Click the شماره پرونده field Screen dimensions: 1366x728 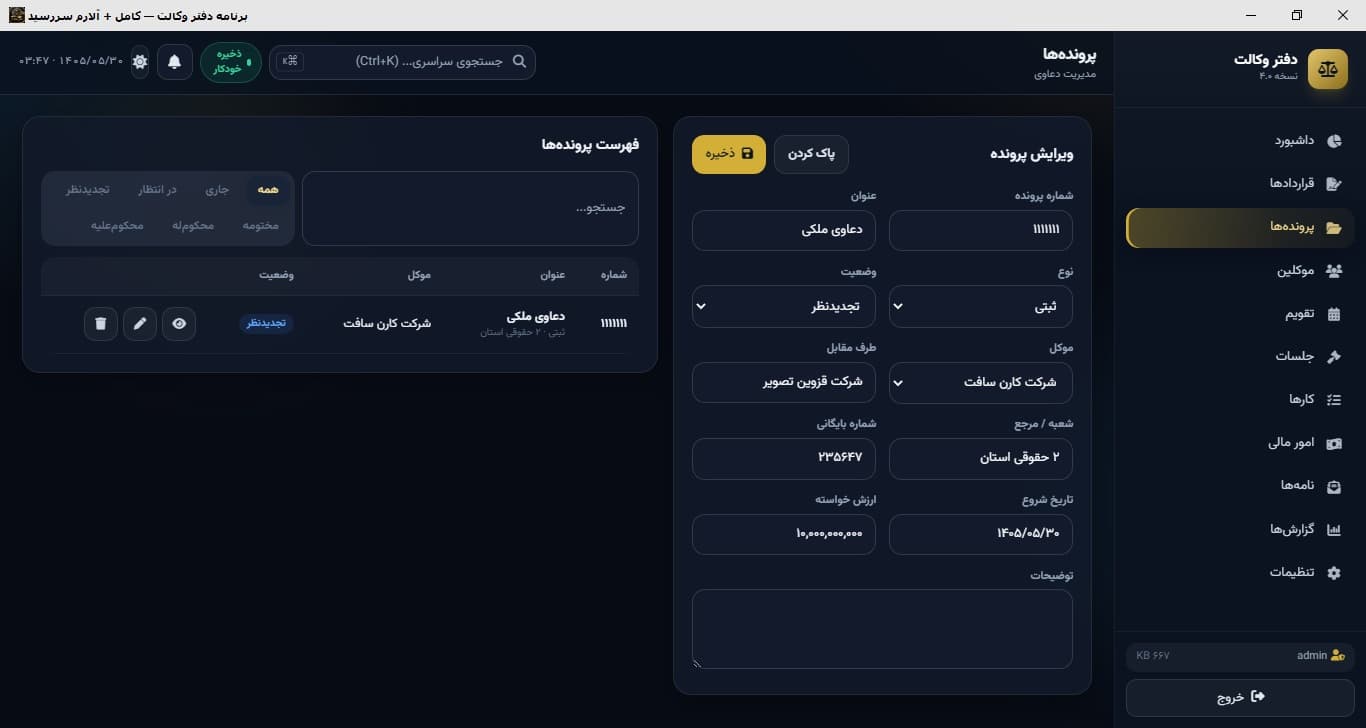pos(980,230)
